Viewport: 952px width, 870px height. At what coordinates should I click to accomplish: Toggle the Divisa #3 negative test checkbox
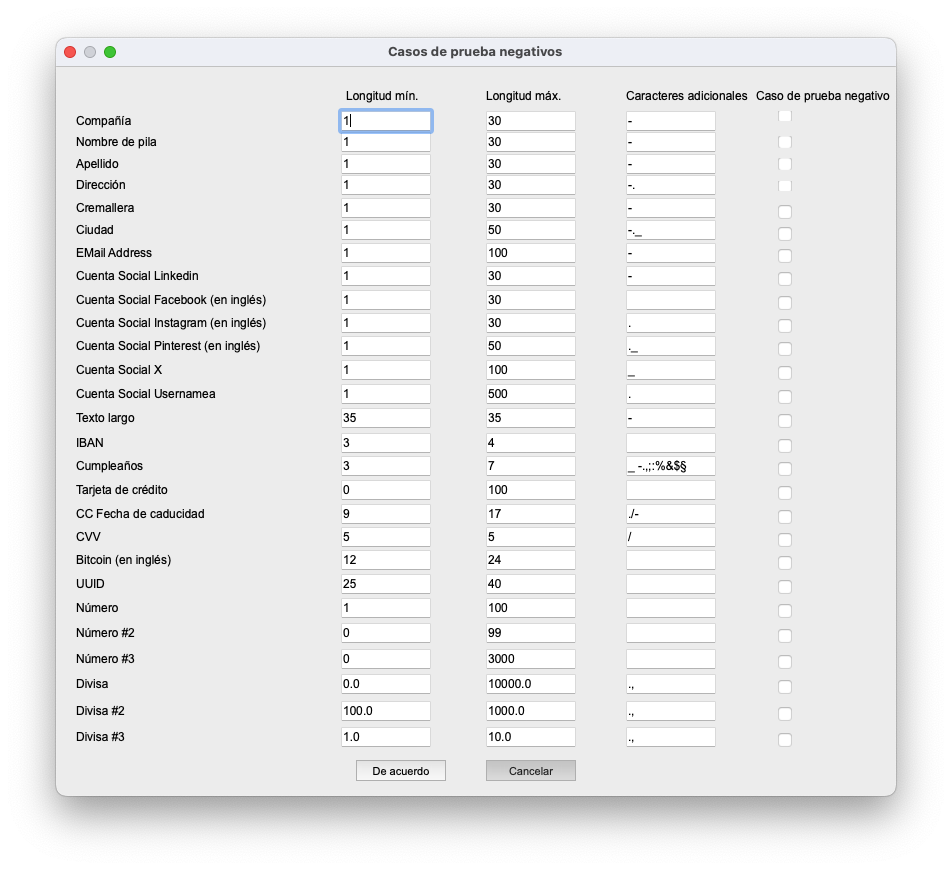tap(785, 740)
